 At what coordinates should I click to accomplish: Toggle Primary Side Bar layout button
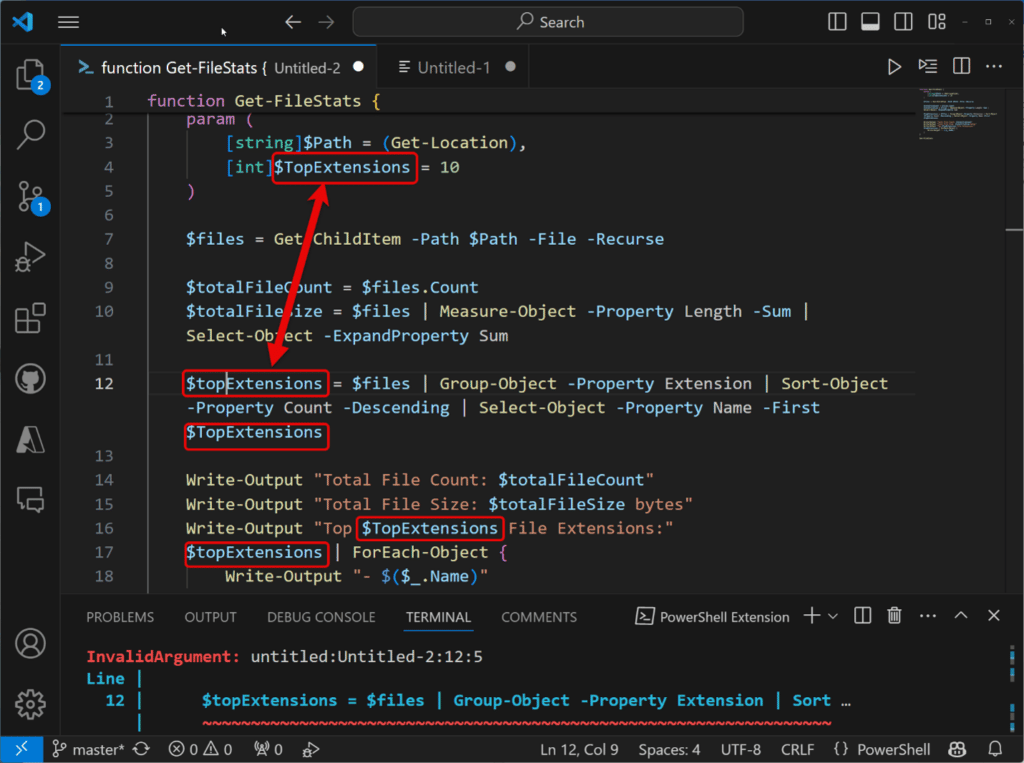[x=837, y=22]
